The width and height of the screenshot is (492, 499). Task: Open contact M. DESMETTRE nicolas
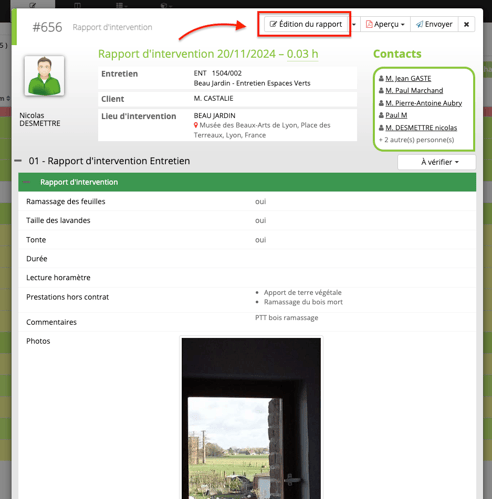[x=421, y=128]
